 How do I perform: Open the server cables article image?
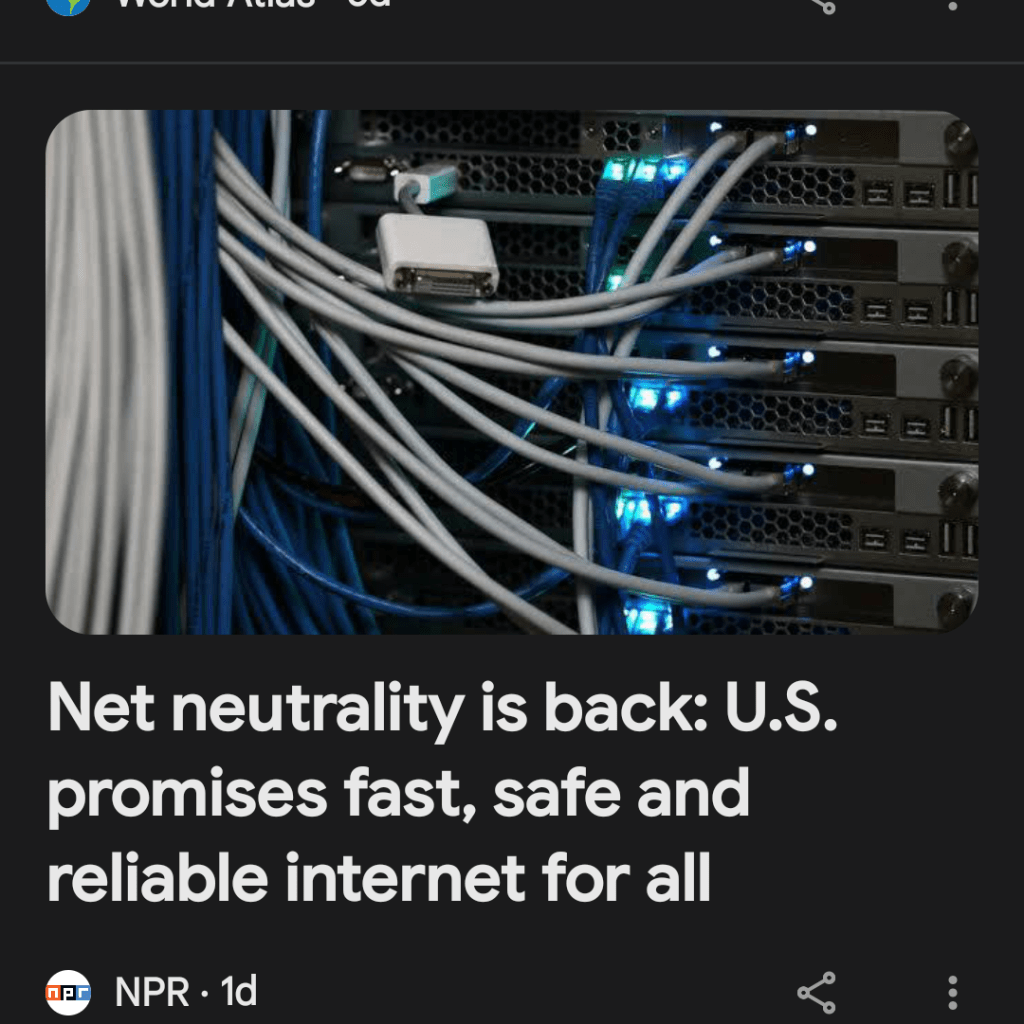[511, 372]
